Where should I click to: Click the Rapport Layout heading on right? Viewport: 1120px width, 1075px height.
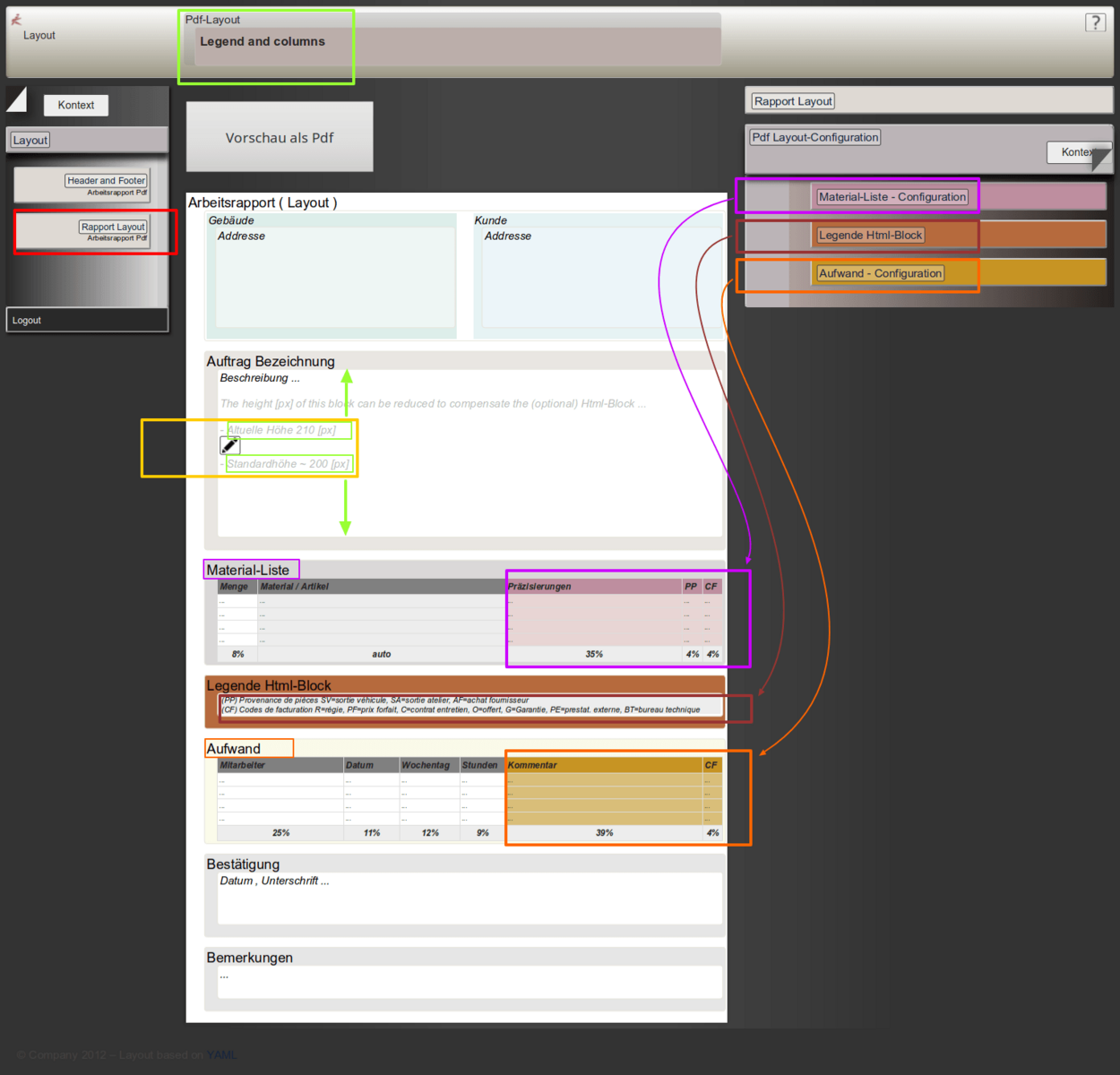coord(793,102)
